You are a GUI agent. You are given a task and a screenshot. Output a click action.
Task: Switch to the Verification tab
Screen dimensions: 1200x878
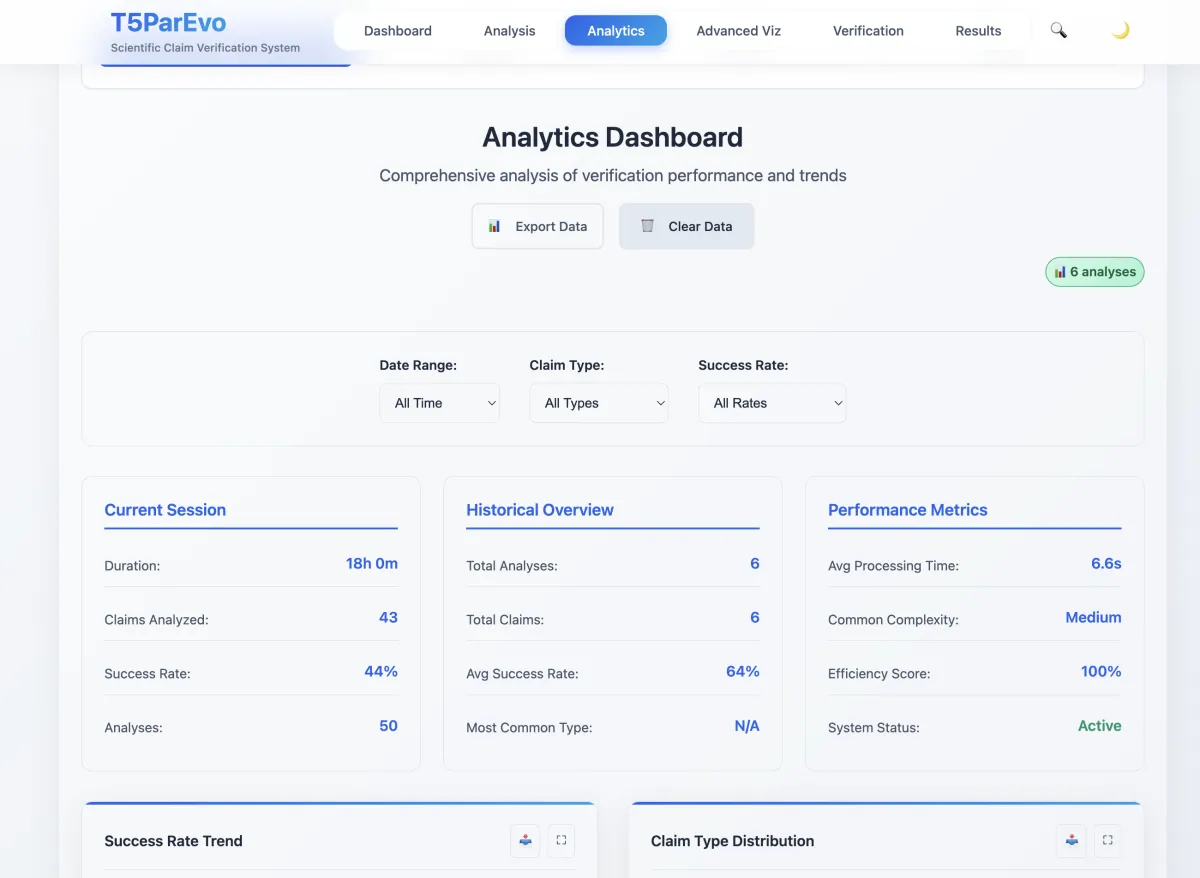click(x=868, y=31)
